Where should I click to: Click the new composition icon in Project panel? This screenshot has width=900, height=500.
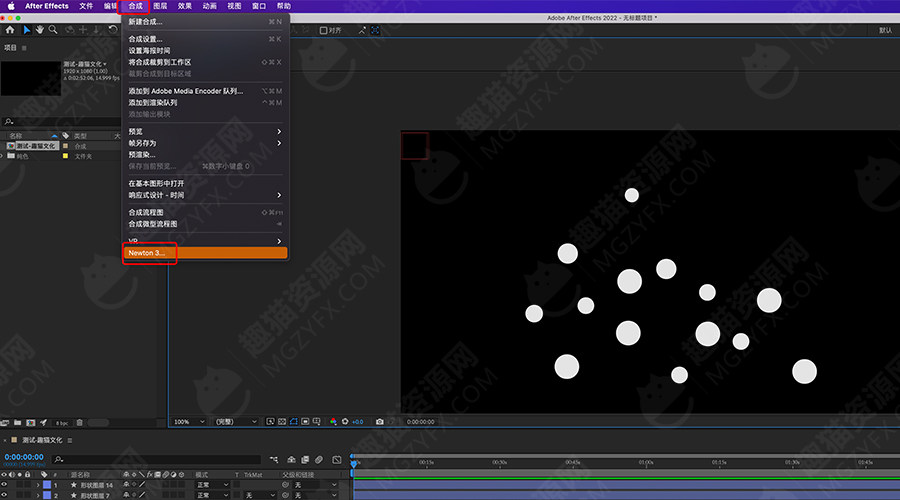click(30, 423)
